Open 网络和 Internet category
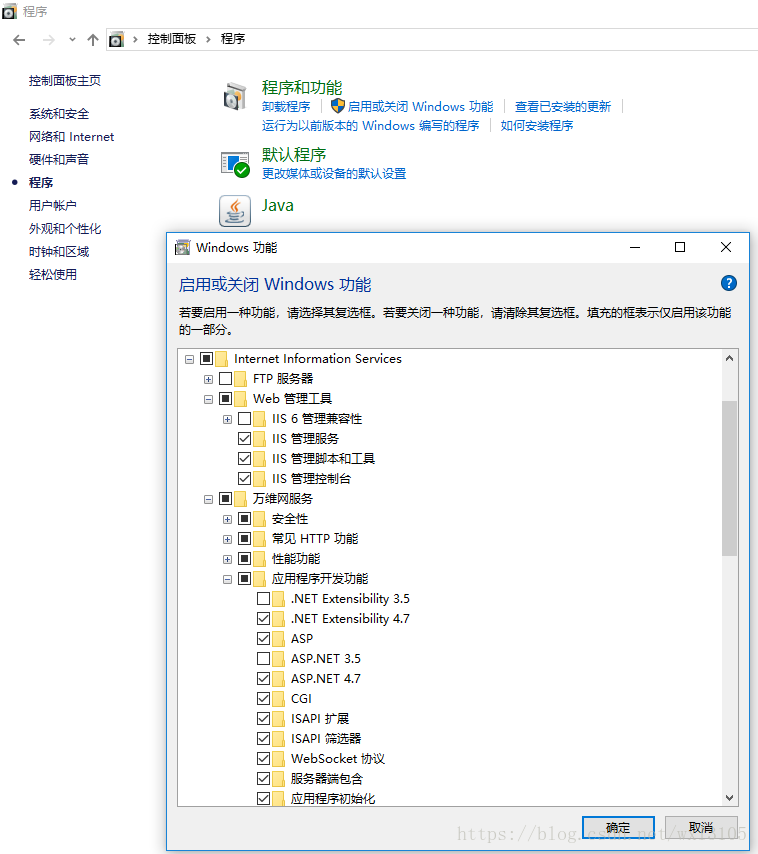Viewport: 758px width, 854px height. (x=71, y=137)
